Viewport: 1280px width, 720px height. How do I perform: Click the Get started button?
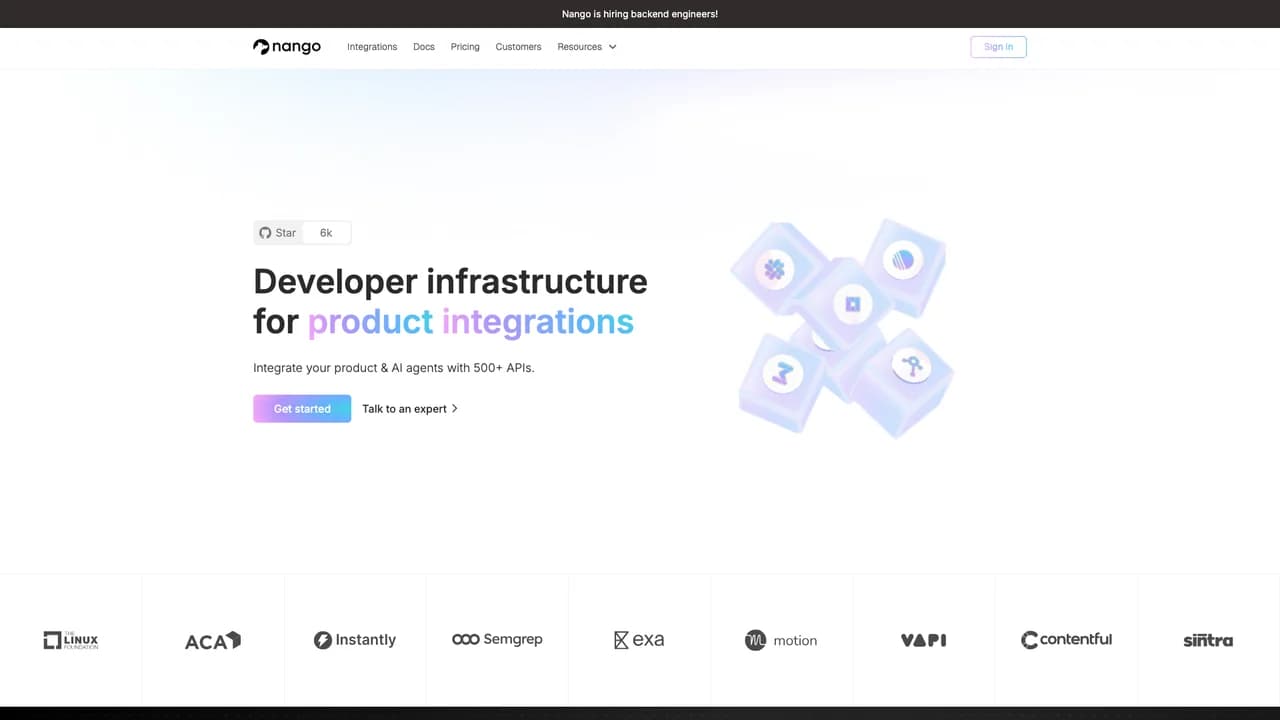click(x=302, y=409)
